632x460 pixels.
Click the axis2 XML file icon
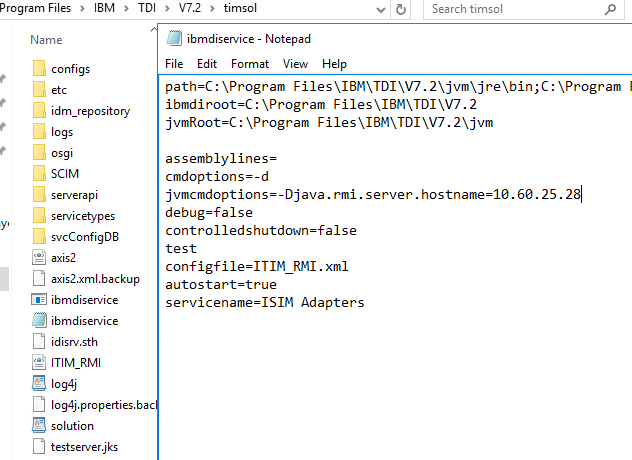39,257
